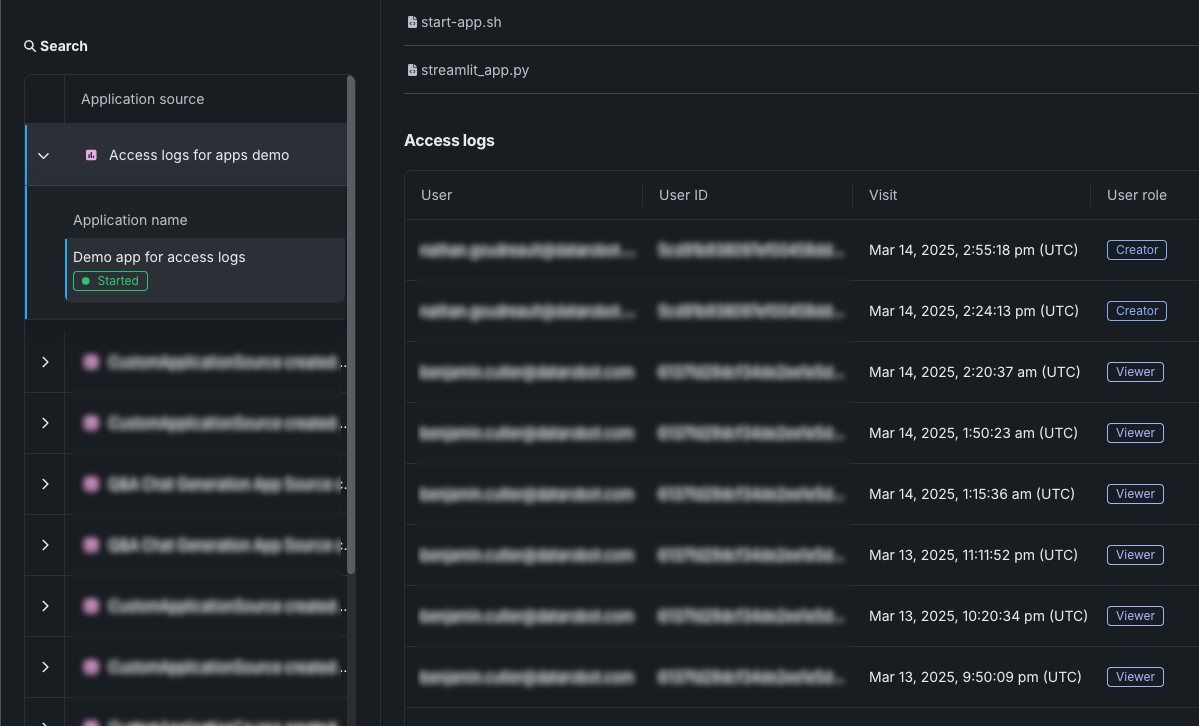Click the green Started status badge
1199x726 pixels.
pyautogui.click(x=111, y=281)
